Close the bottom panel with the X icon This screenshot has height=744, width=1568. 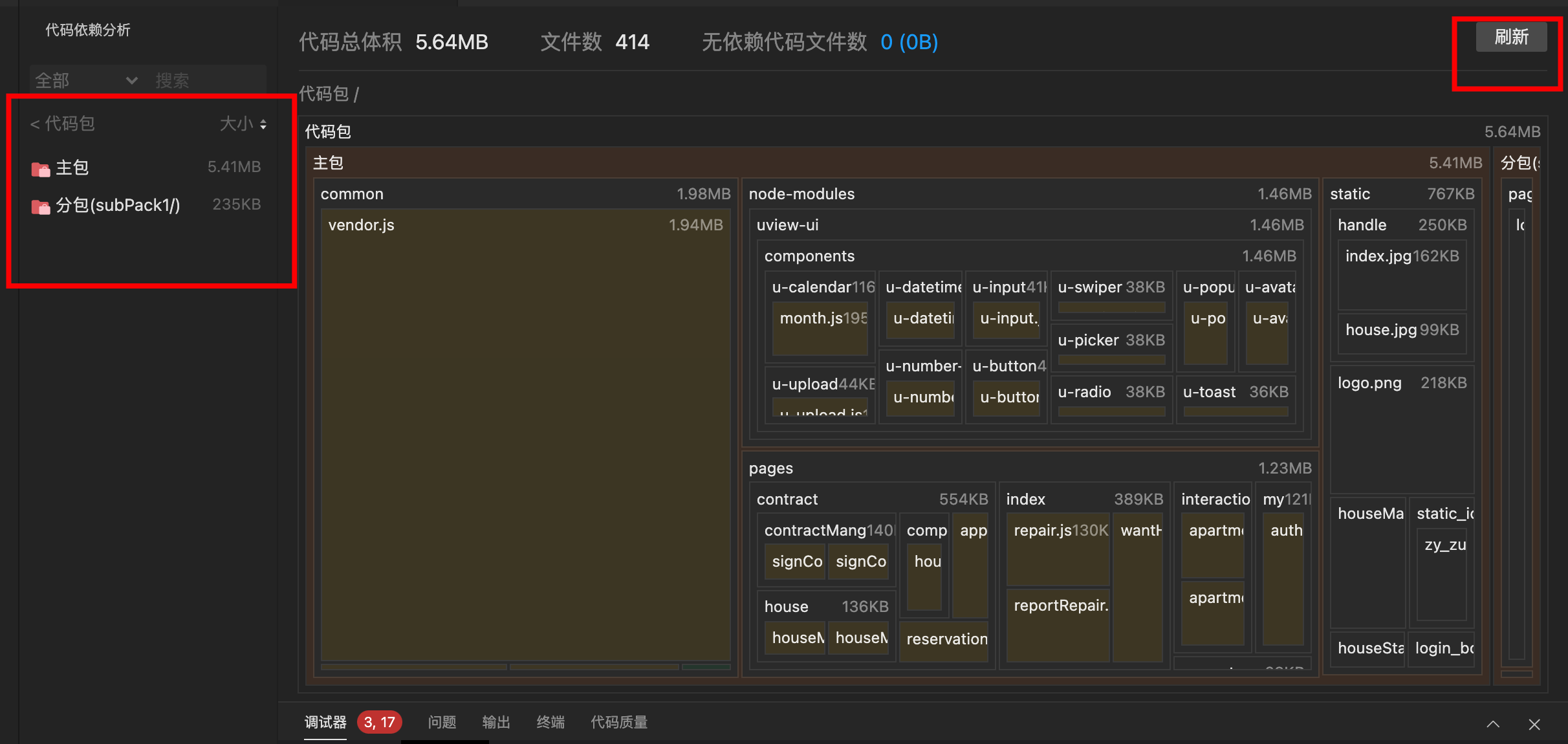[1534, 724]
